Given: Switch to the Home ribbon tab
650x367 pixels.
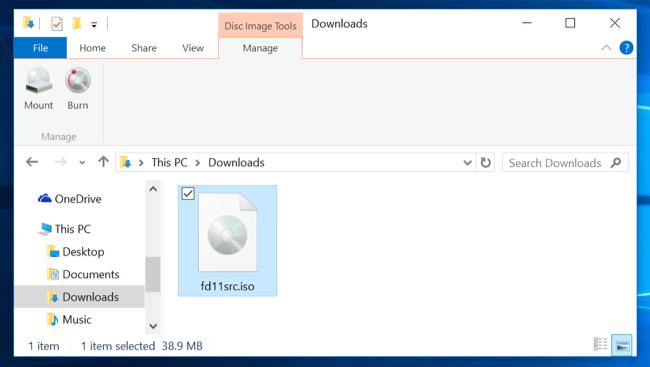Looking at the screenshot, I should [x=92, y=48].
